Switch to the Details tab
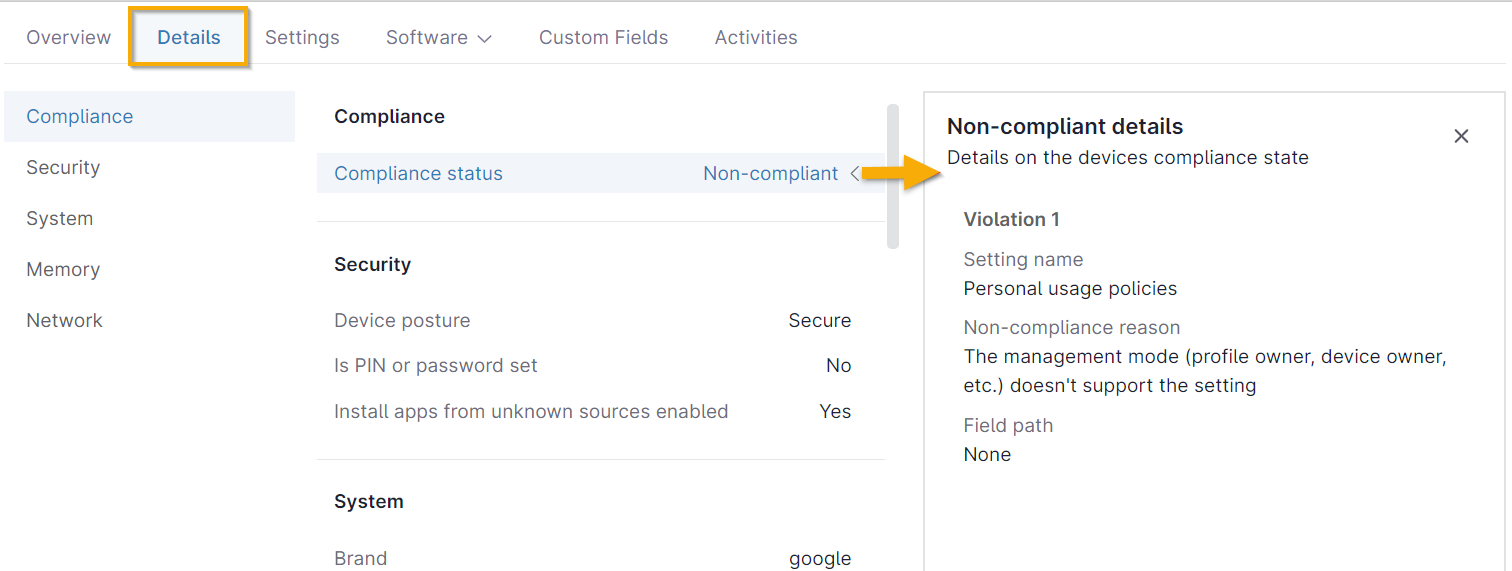This screenshot has width=1512, height=571. 188,37
